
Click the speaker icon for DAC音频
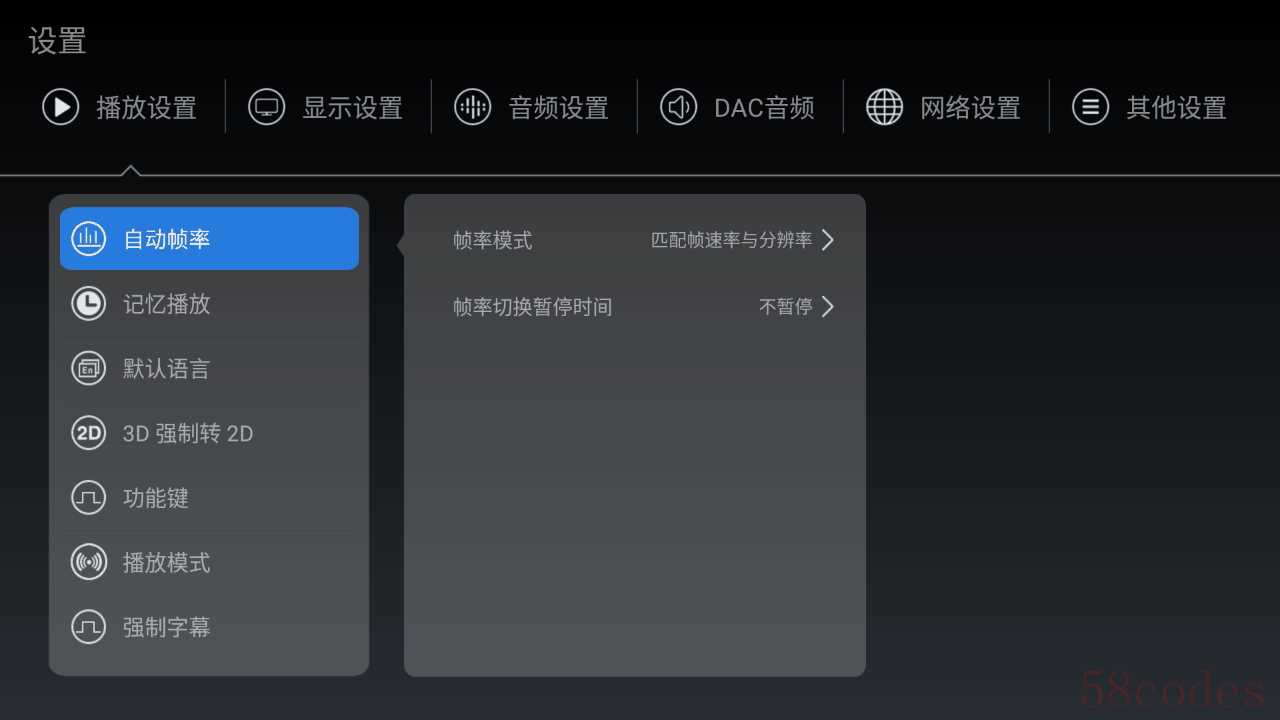click(x=678, y=107)
